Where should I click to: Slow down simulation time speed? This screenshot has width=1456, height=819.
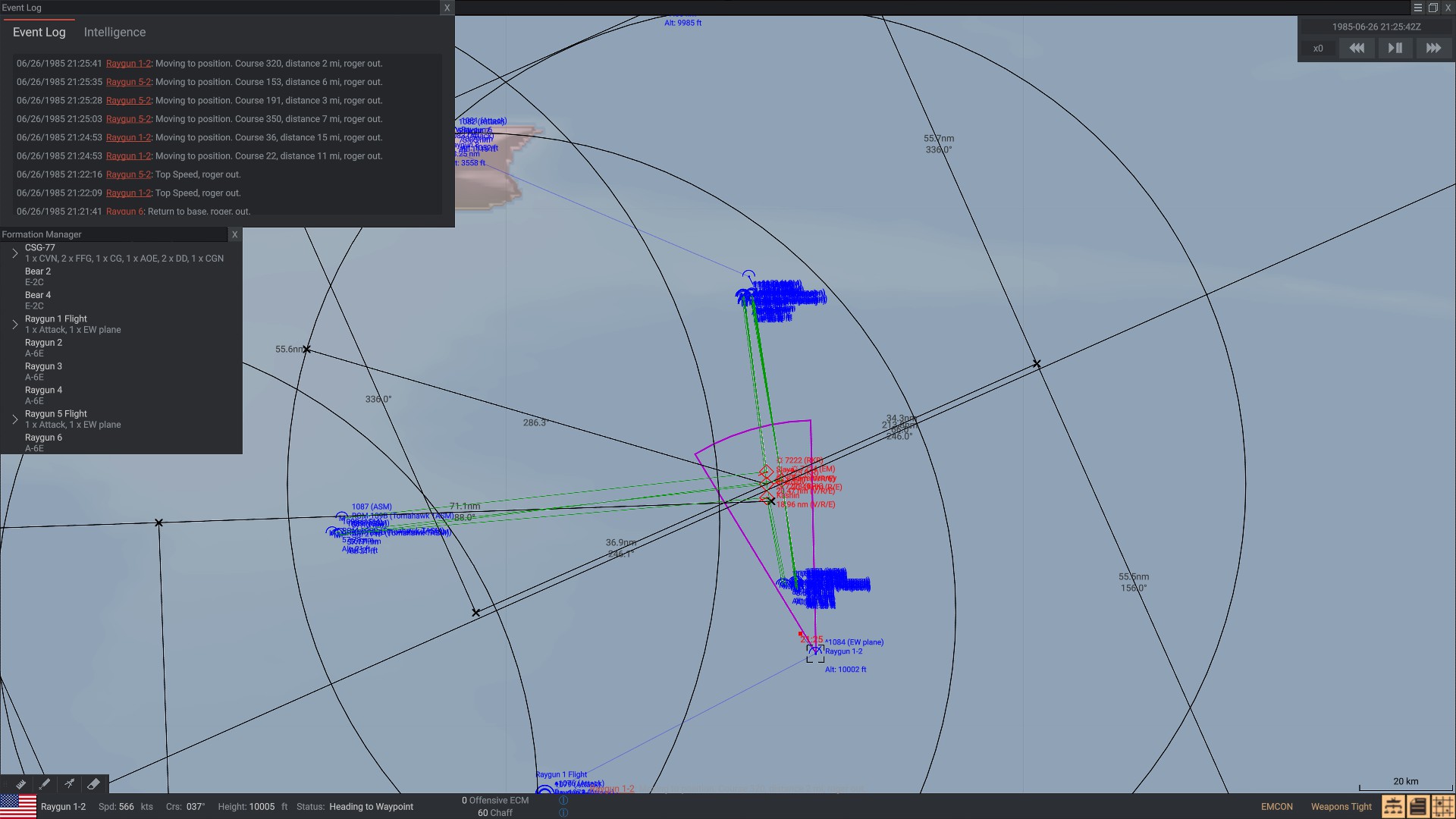(x=1357, y=48)
